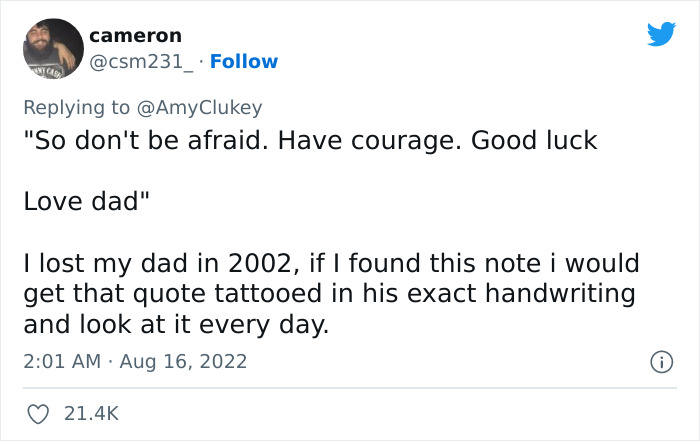This screenshot has height=441, width=700.
Task: Follow the @csm231_ account
Action: coord(241,62)
